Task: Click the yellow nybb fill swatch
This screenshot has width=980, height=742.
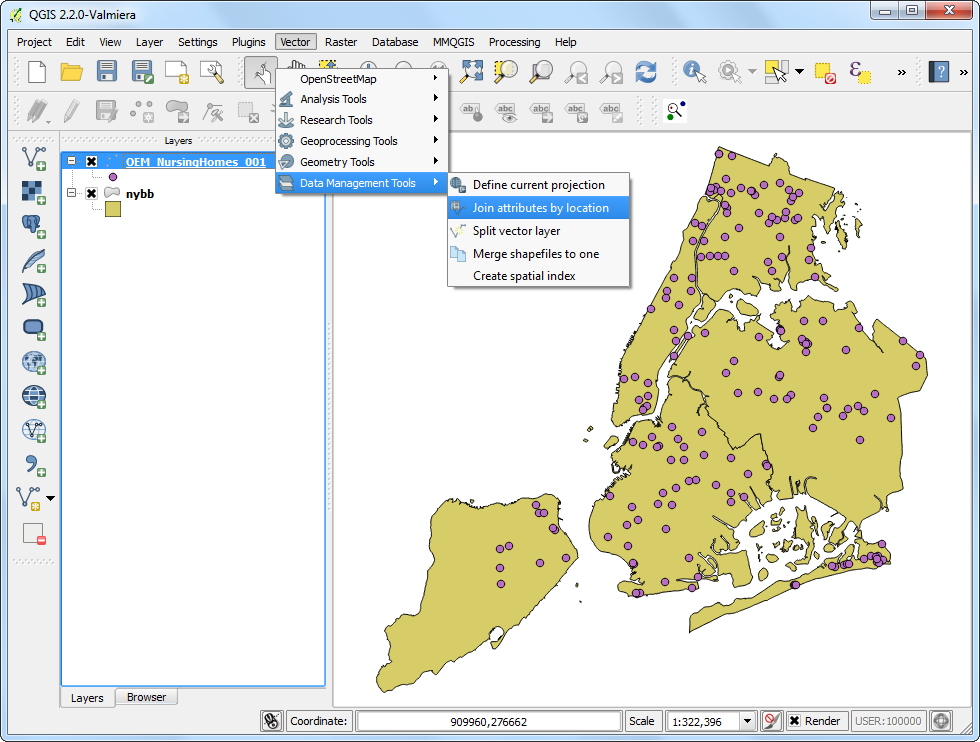Action: (112, 209)
